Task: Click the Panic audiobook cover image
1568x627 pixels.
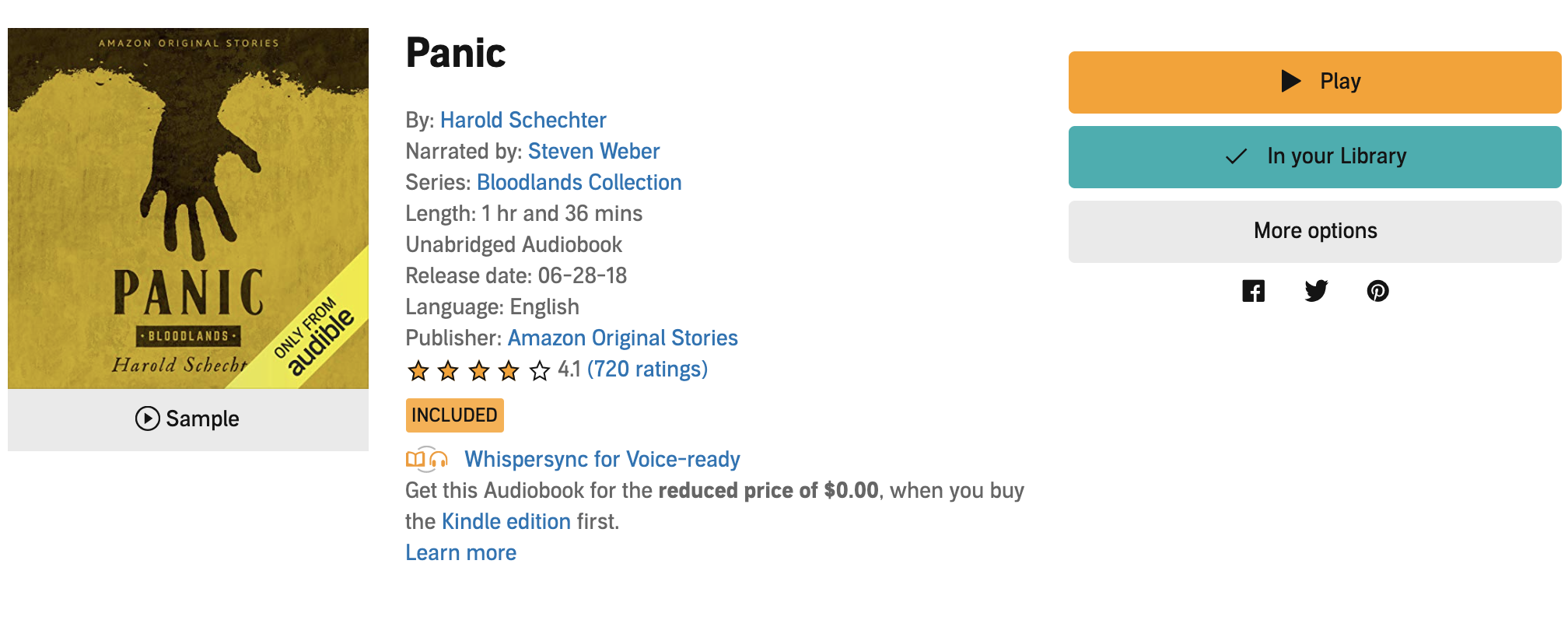Action: click(188, 208)
